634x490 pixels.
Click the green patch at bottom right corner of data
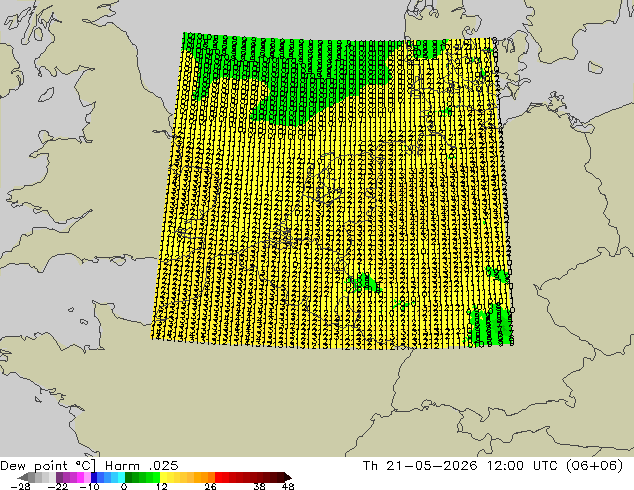(x=491, y=325)
